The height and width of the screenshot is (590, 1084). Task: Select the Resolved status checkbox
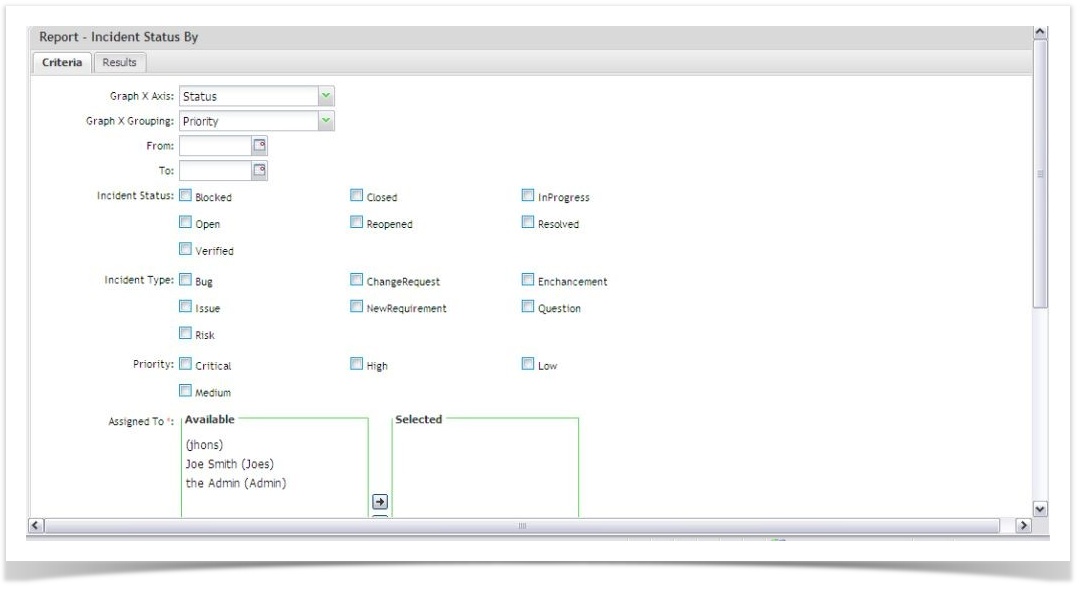528,223
